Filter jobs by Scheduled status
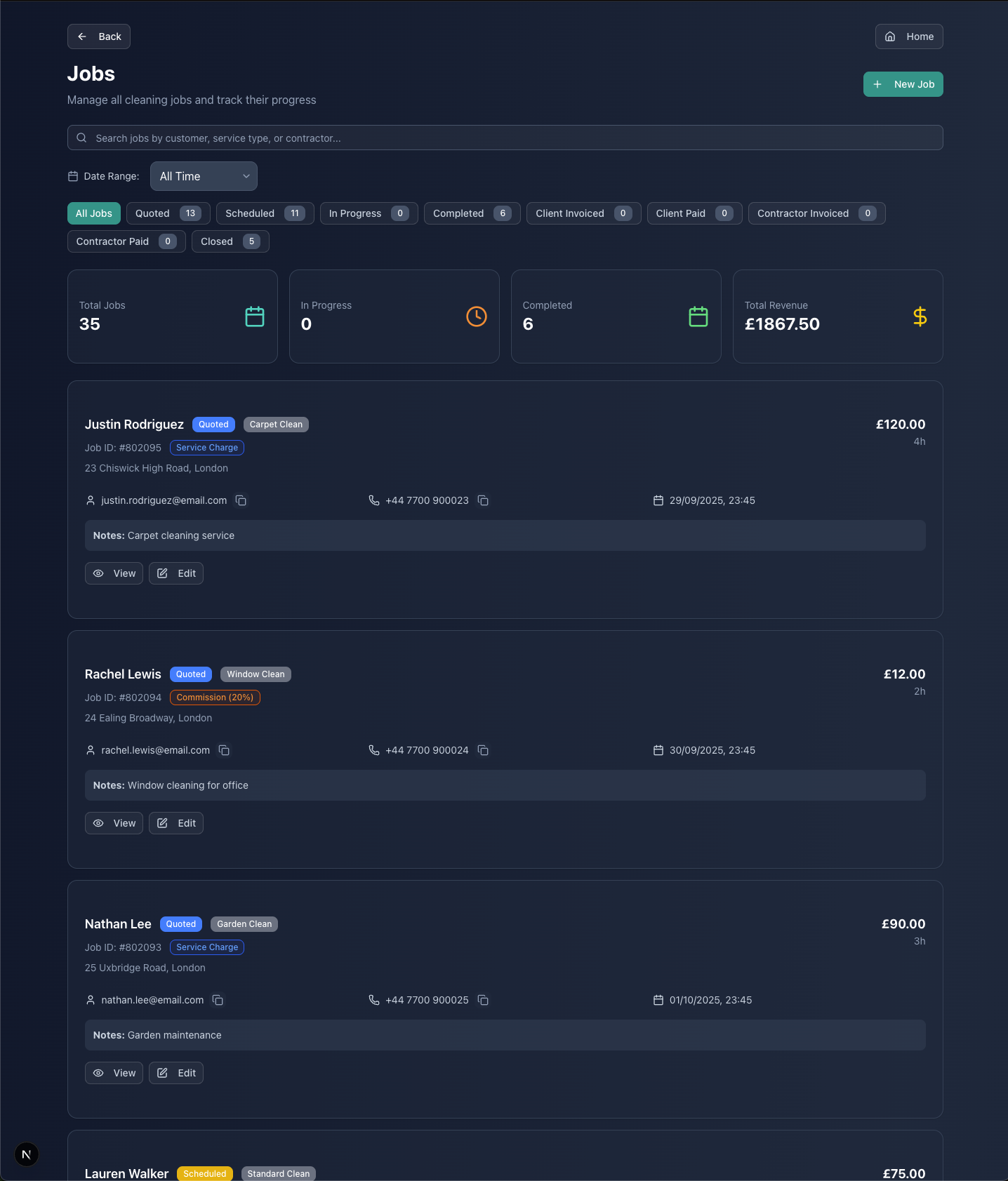The image size is (1008, 1181). pyautogui.click(x=265, y=213)
